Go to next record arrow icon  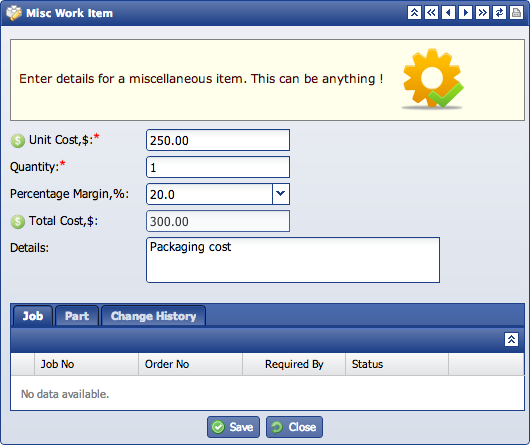pos(465,13)
